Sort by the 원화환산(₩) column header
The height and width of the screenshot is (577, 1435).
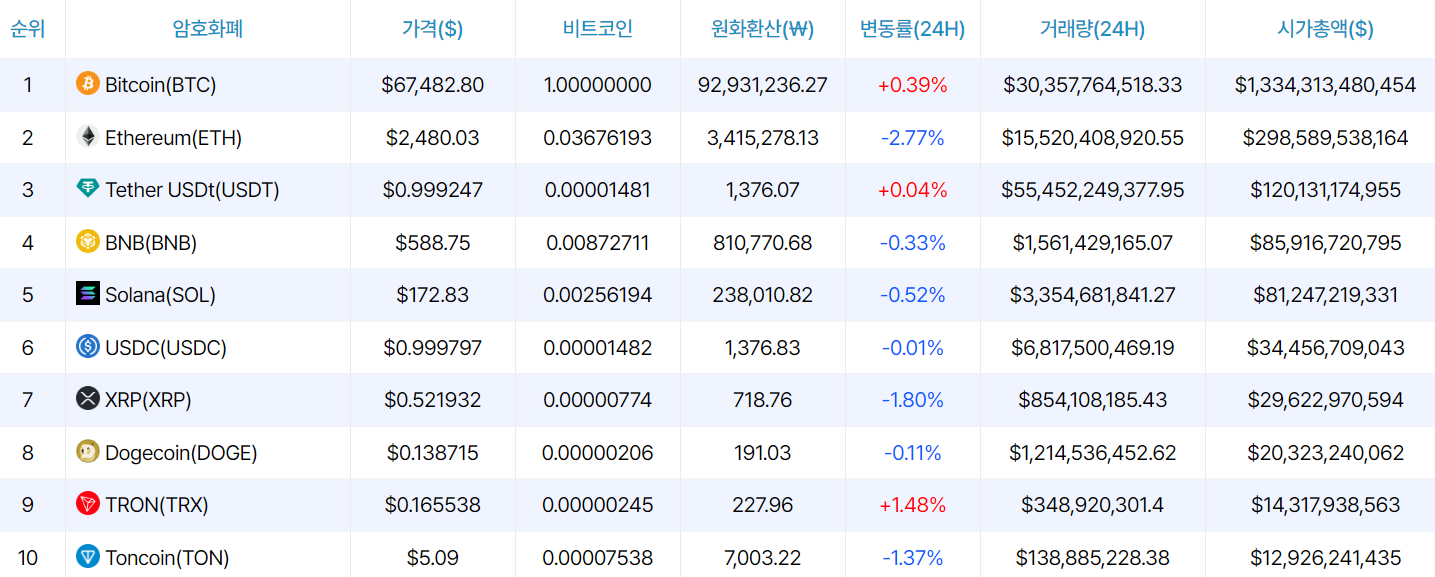762,29
